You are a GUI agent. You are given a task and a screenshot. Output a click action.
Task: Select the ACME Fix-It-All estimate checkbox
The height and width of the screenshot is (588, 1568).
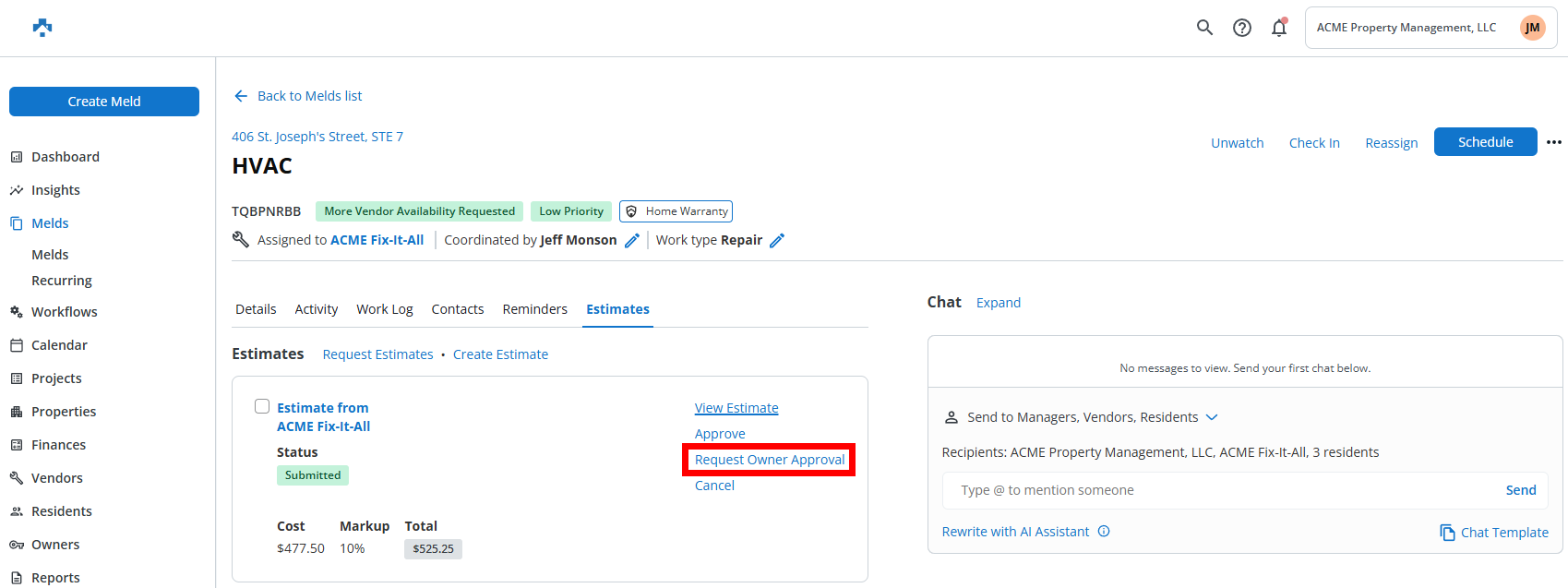[x=262, y=407]
